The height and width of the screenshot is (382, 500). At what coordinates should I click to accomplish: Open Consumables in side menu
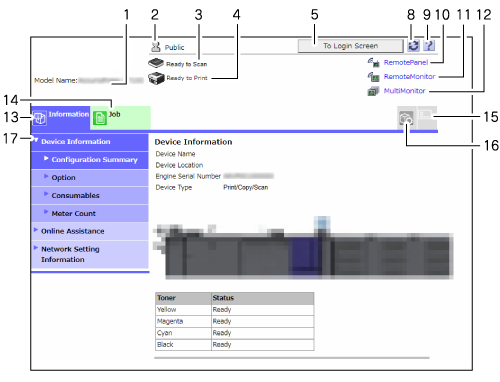(x=90, y=196)
